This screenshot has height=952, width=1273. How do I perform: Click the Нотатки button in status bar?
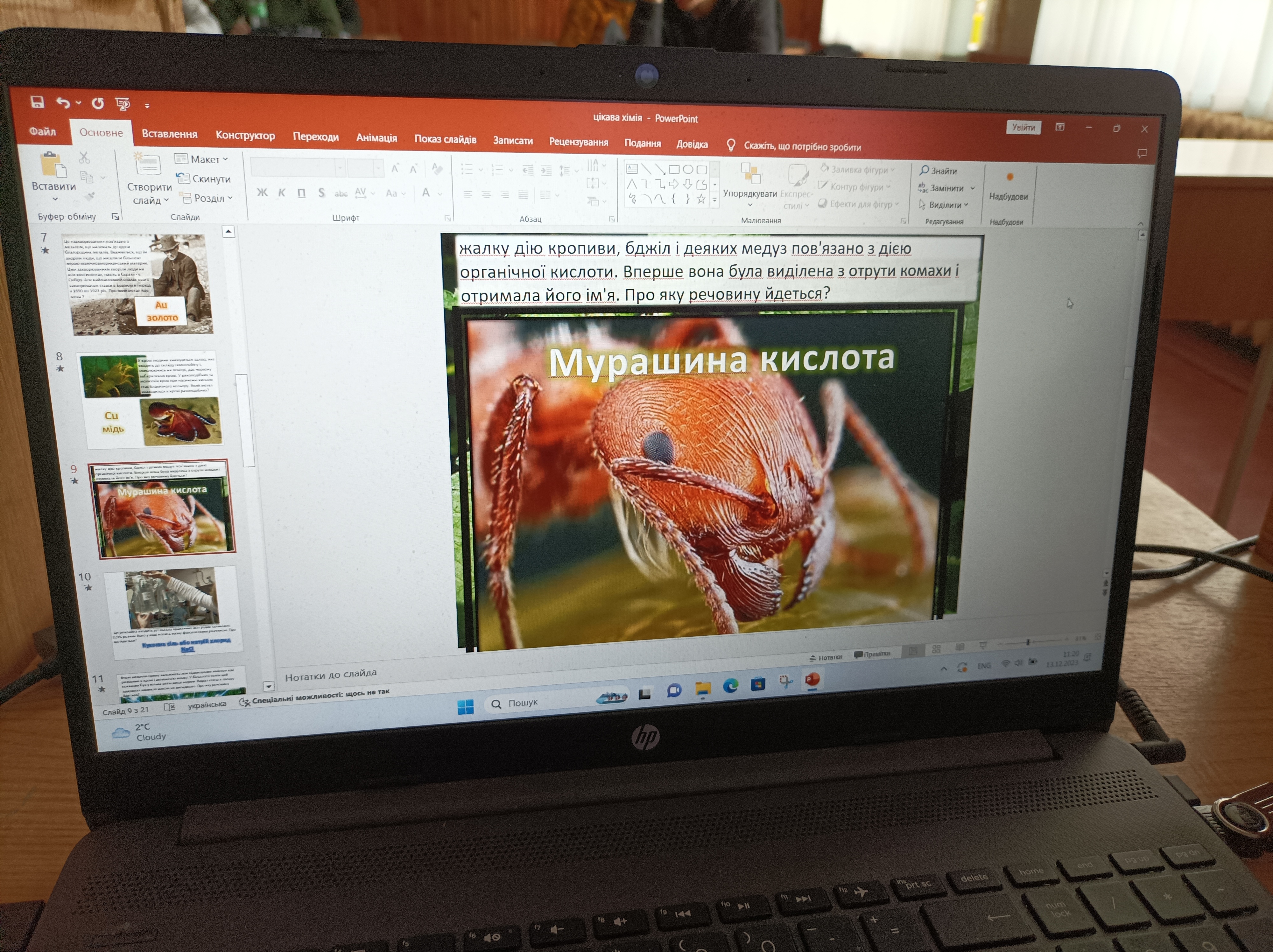pyautogui.click(x=825, y=657)
